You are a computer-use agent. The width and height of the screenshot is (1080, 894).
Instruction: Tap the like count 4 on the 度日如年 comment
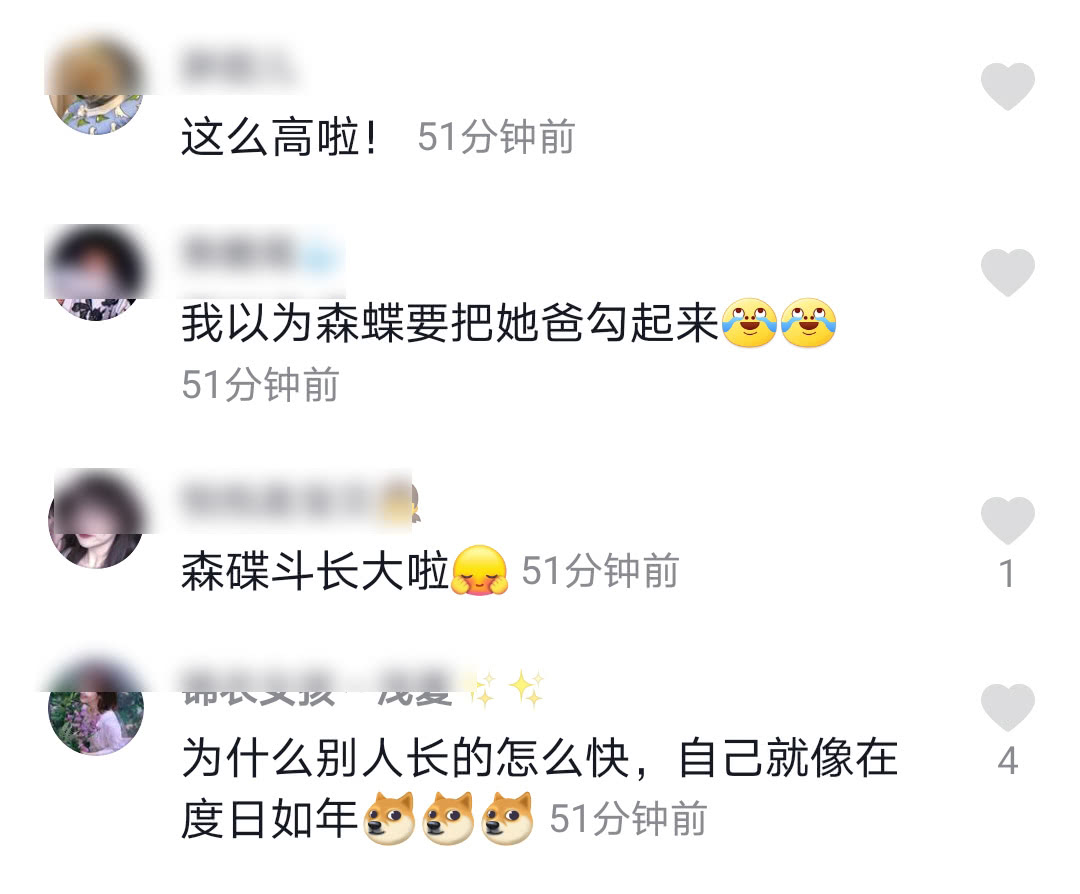[1008, 761]
